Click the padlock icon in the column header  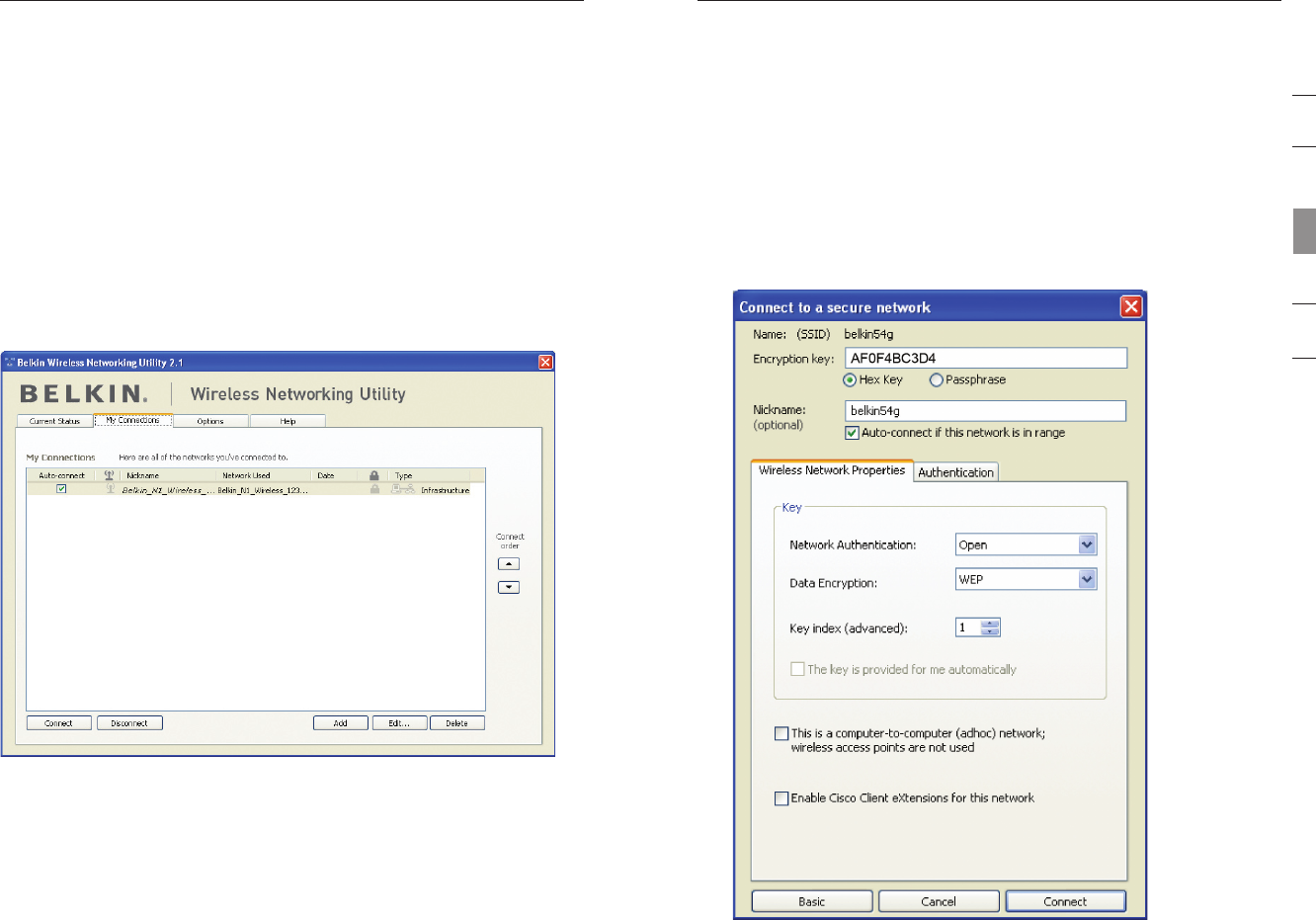click(x=374, y=475)
